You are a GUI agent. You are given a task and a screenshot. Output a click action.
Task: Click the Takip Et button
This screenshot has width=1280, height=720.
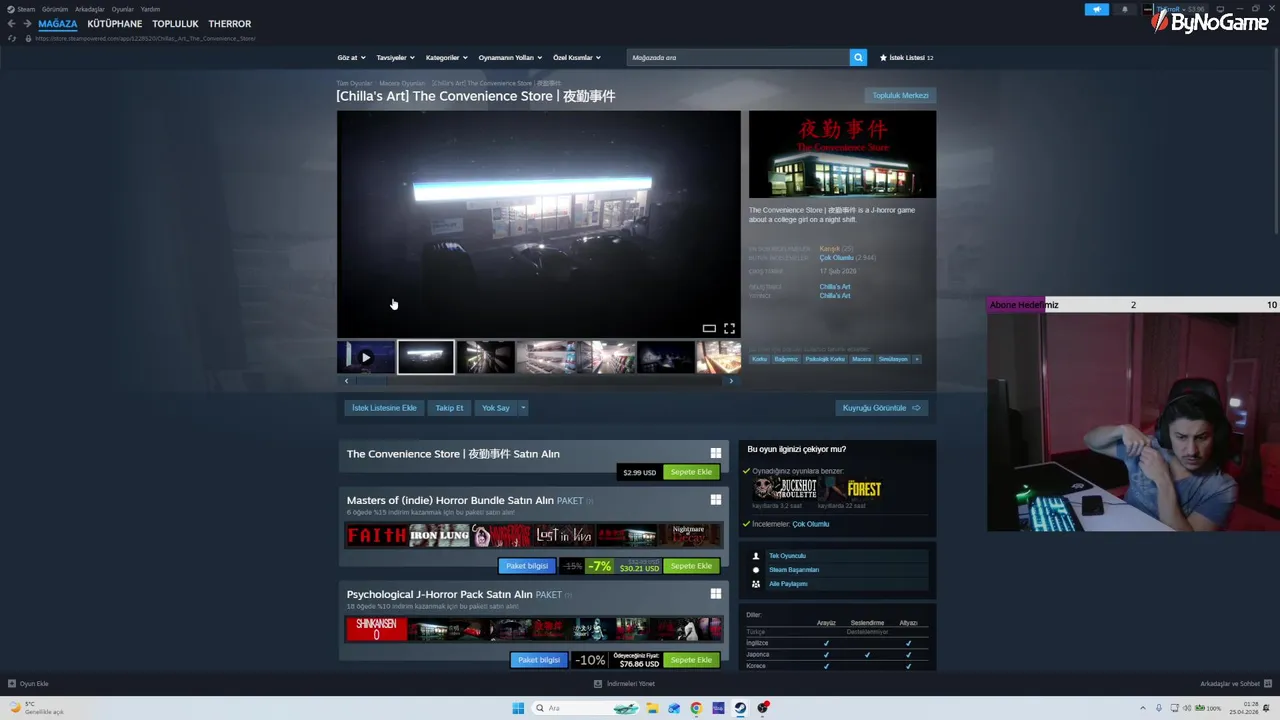(449, 408)
